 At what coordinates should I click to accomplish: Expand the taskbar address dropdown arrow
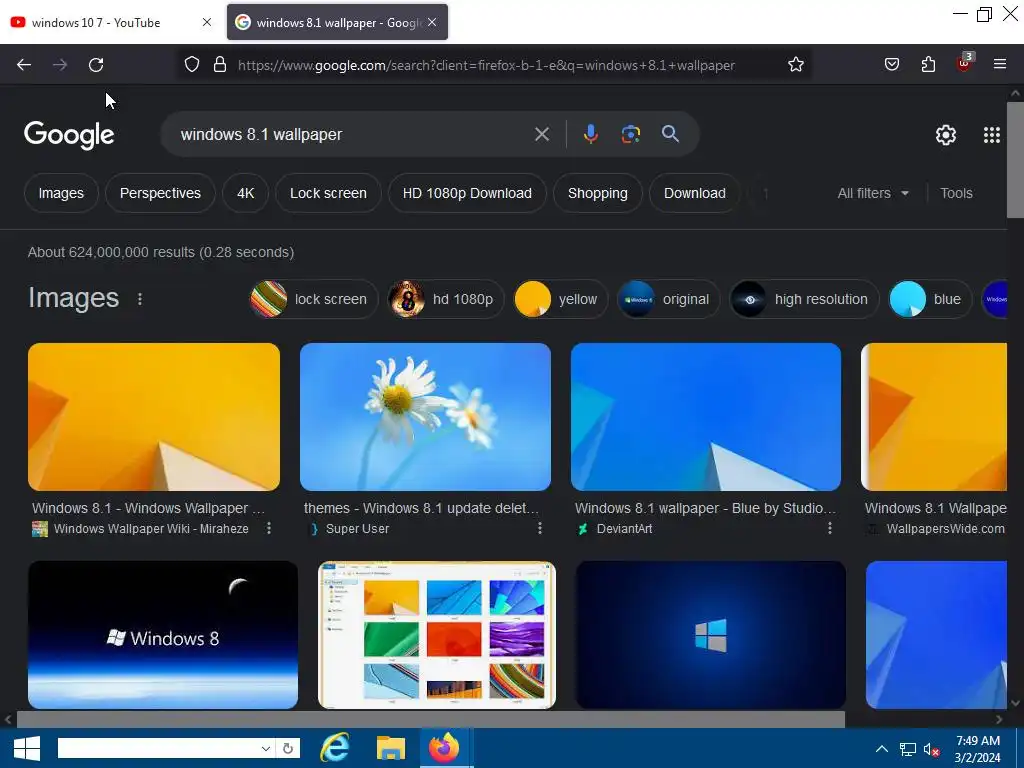(266, 748)
